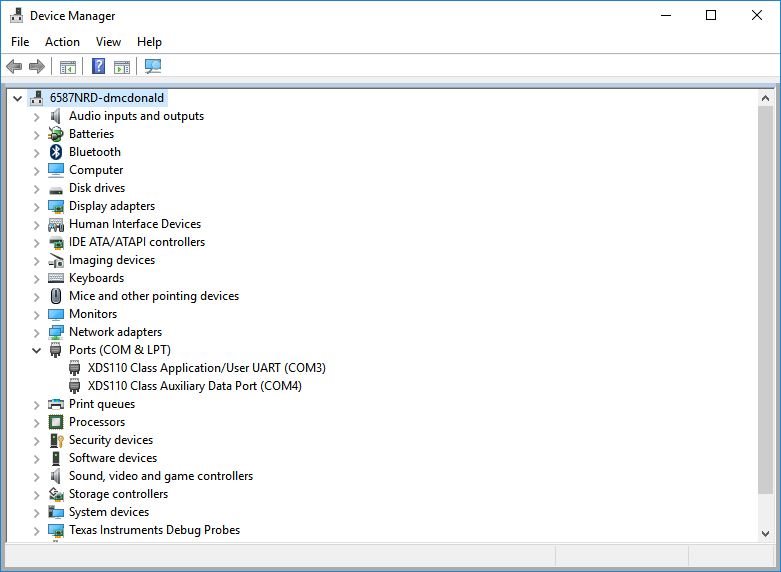
Task: Click the Computer monitor icon
Action: point(56,170)
